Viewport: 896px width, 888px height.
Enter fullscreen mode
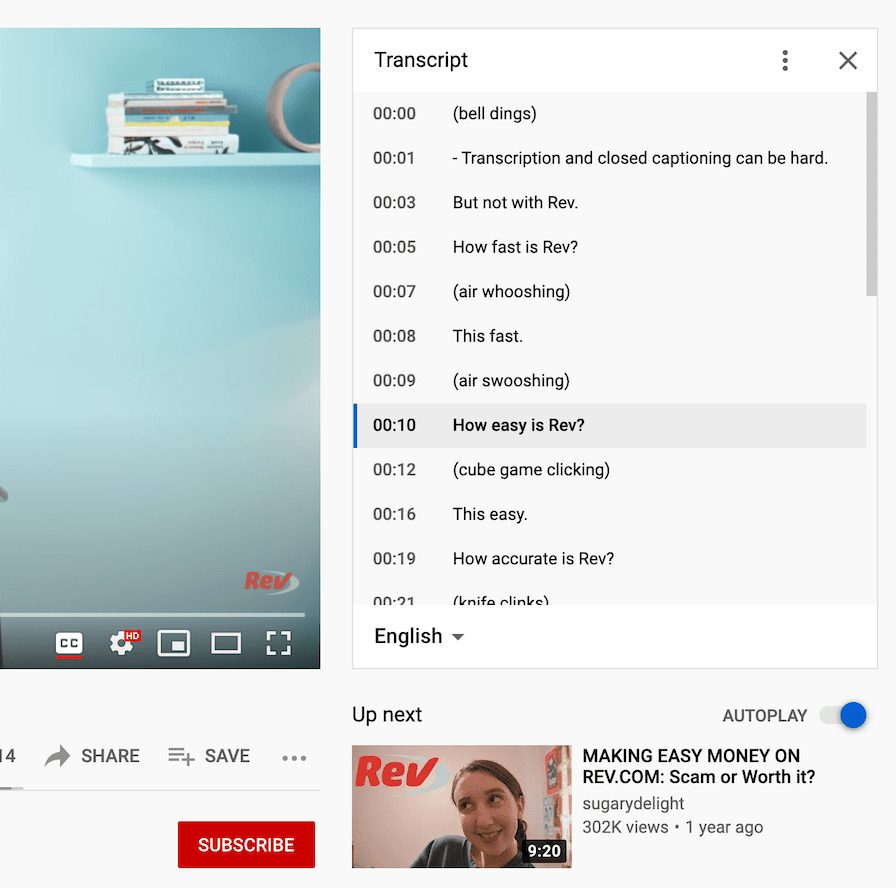(278, 643)
